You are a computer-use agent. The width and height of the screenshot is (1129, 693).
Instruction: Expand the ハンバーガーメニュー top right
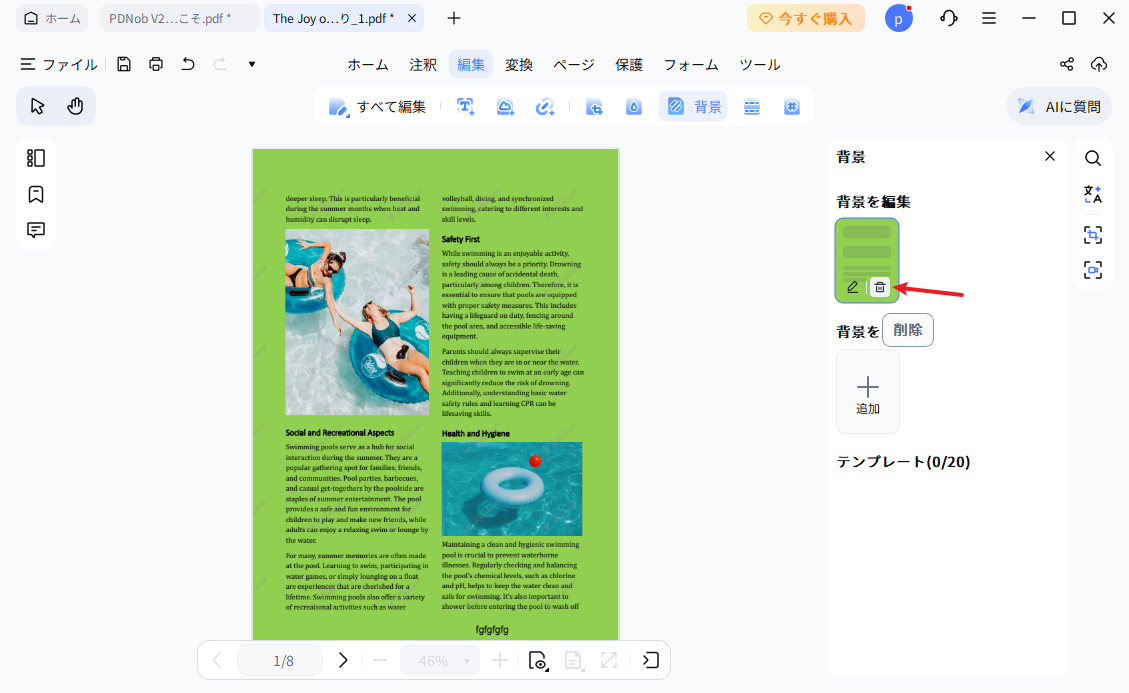[989, 17]
